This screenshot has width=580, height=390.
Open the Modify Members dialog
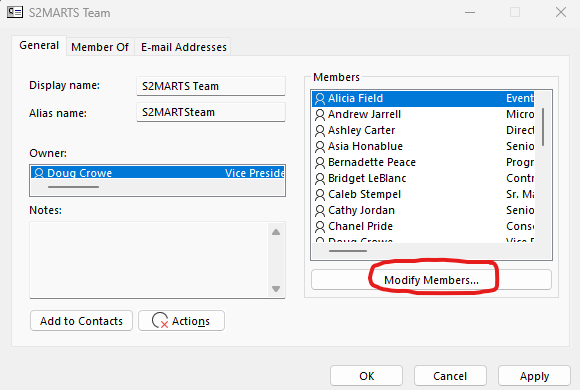pos(431,280)
